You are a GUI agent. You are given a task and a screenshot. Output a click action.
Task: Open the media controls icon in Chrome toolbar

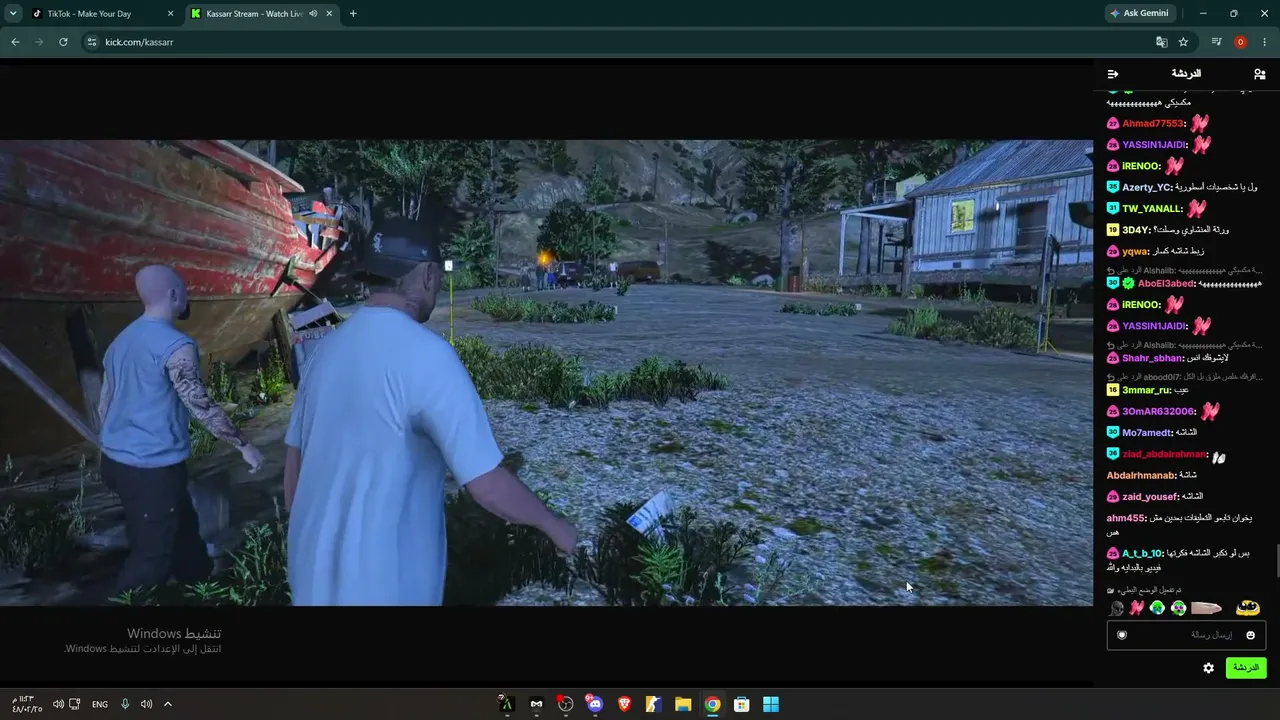point(1216,42)
